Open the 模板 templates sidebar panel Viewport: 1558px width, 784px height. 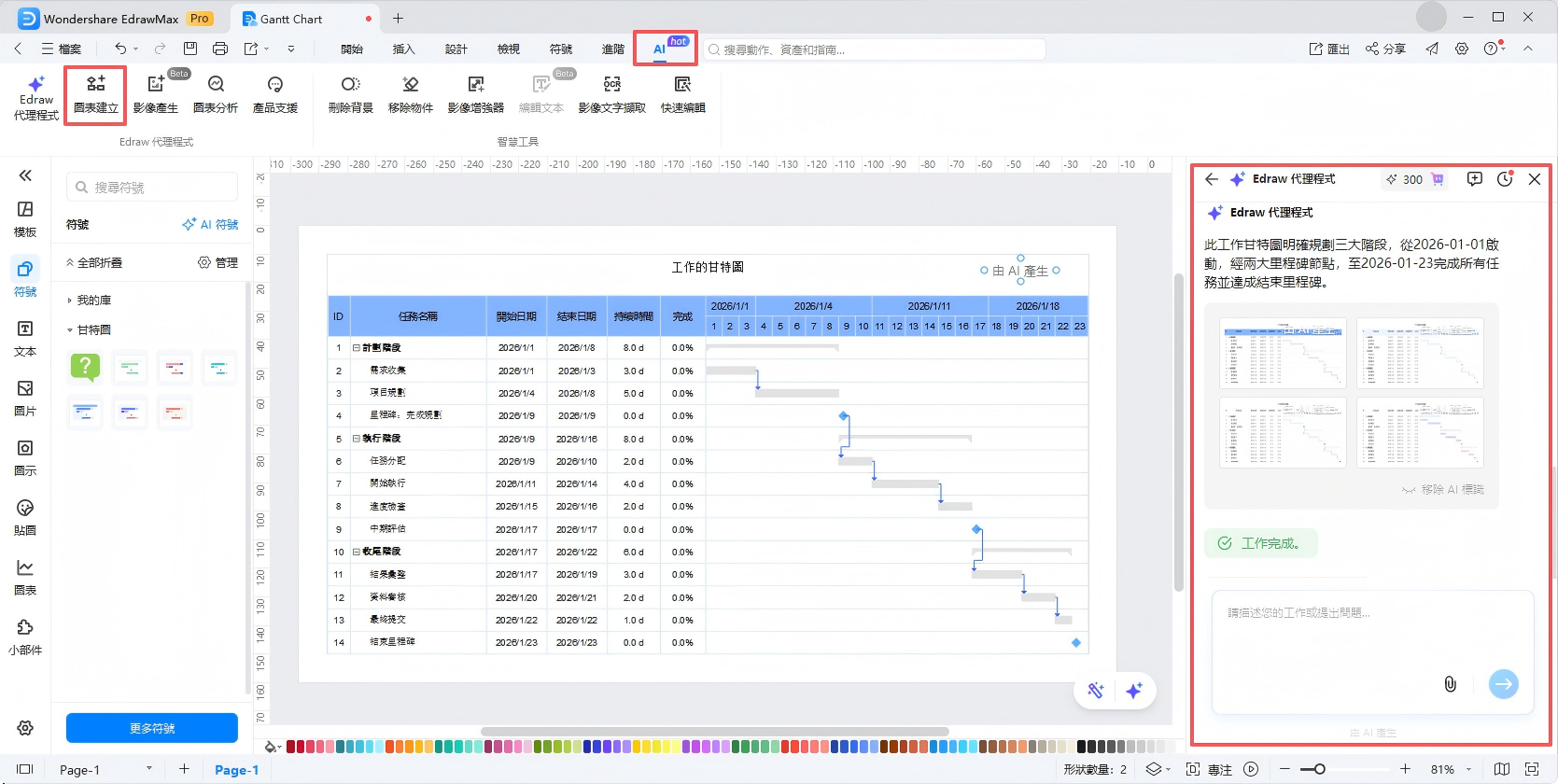click(x=25, y=219)
